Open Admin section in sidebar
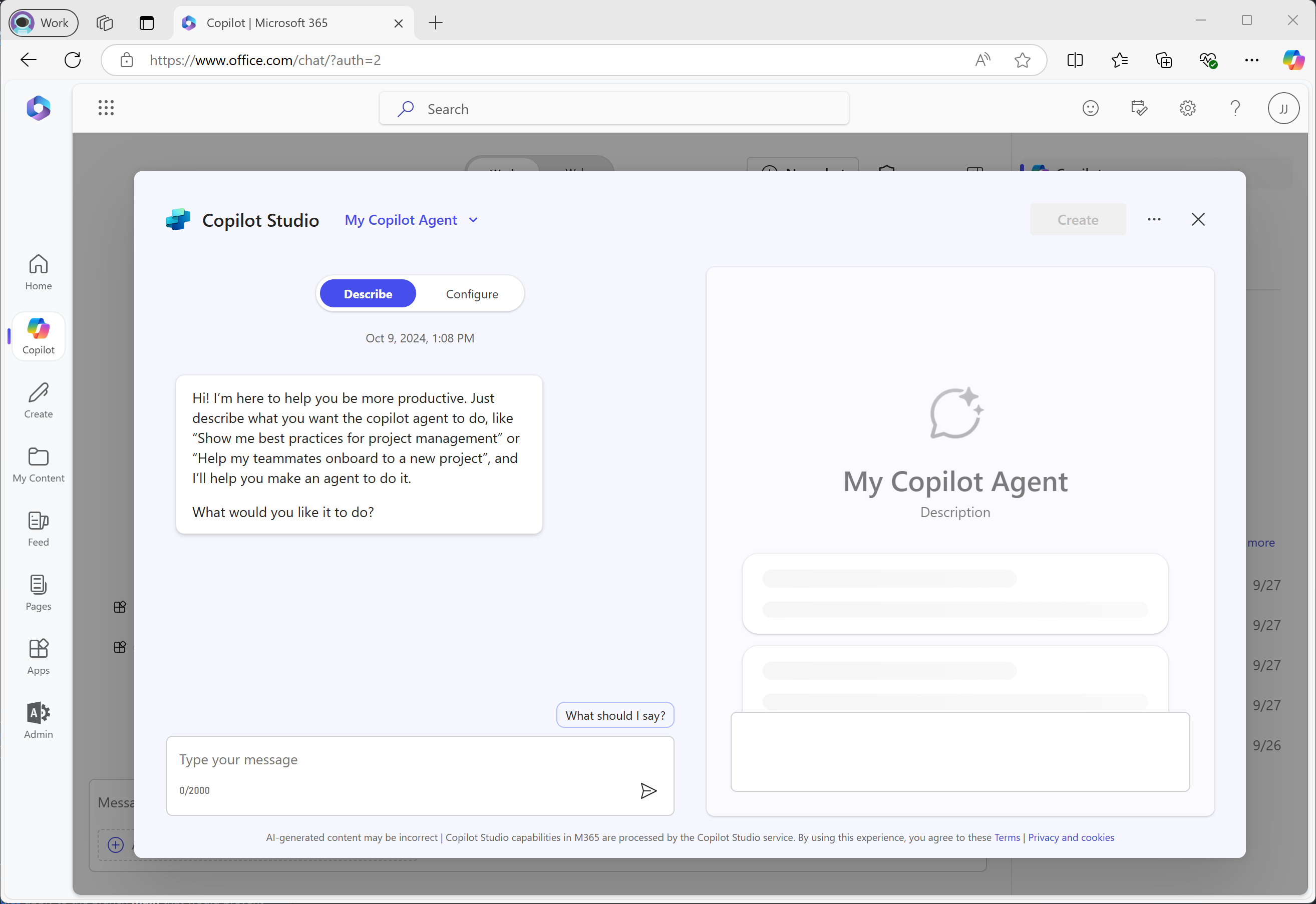The image size is (1316, 904). coord(39,720)
